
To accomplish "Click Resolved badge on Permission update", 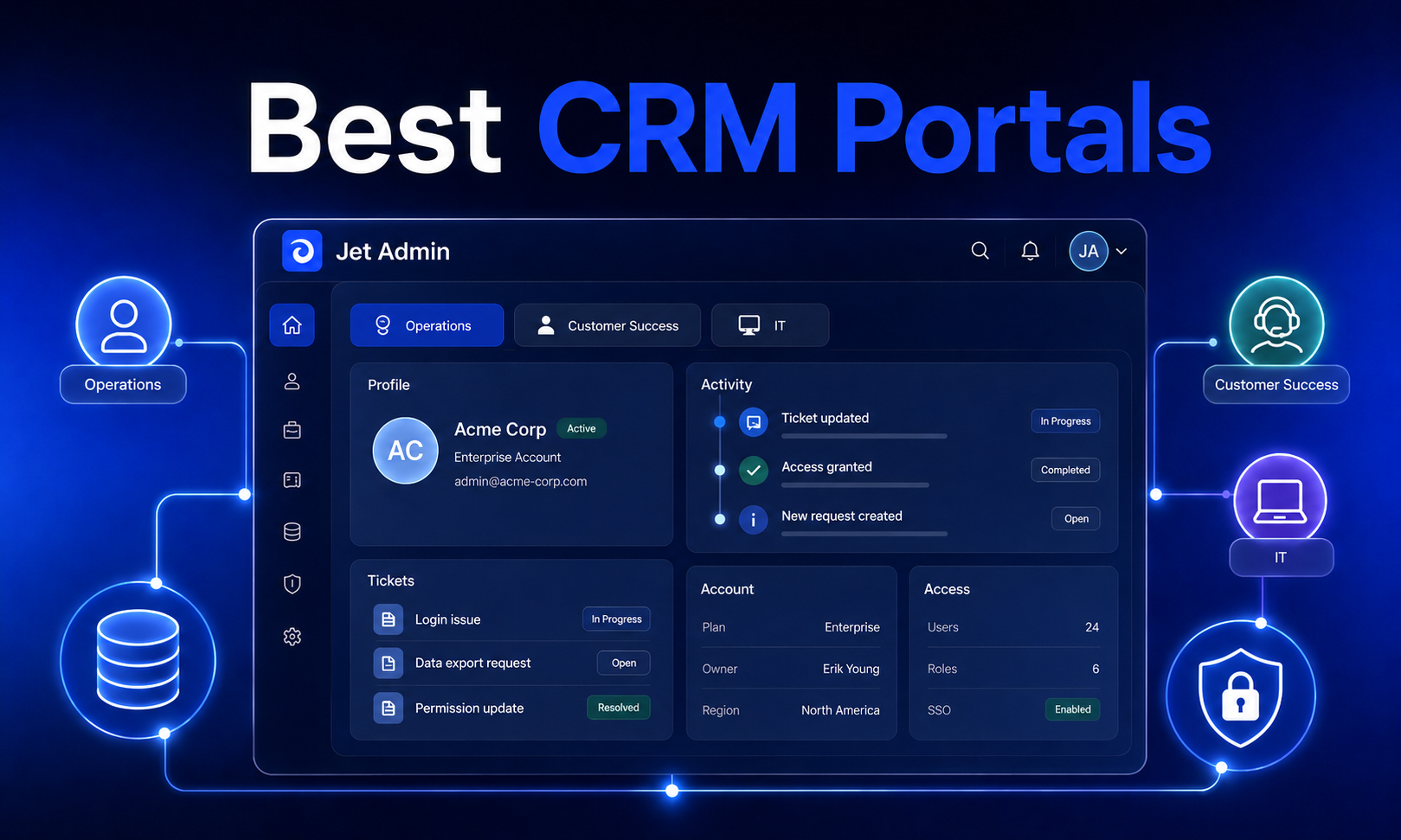I will (x=619, y=708).
